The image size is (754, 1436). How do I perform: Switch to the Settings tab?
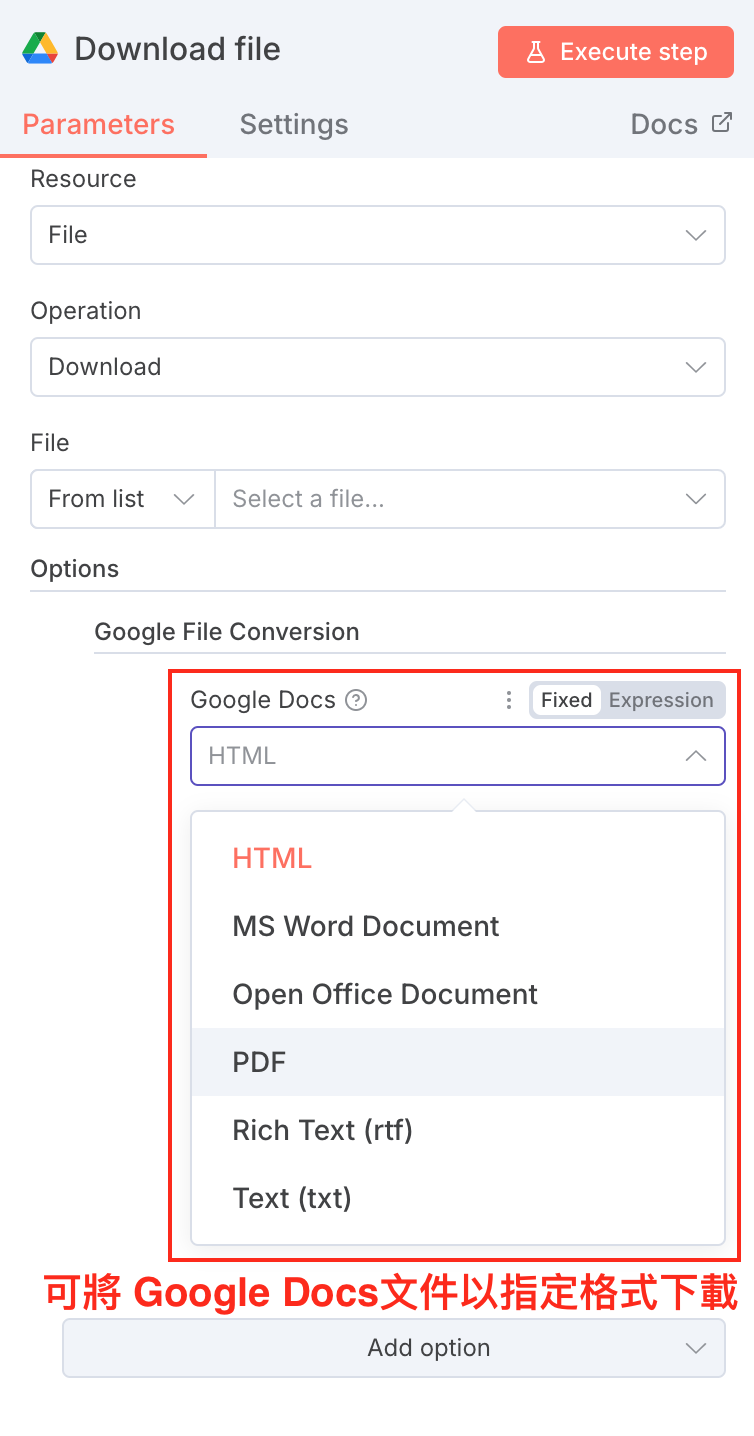(294, 125)
